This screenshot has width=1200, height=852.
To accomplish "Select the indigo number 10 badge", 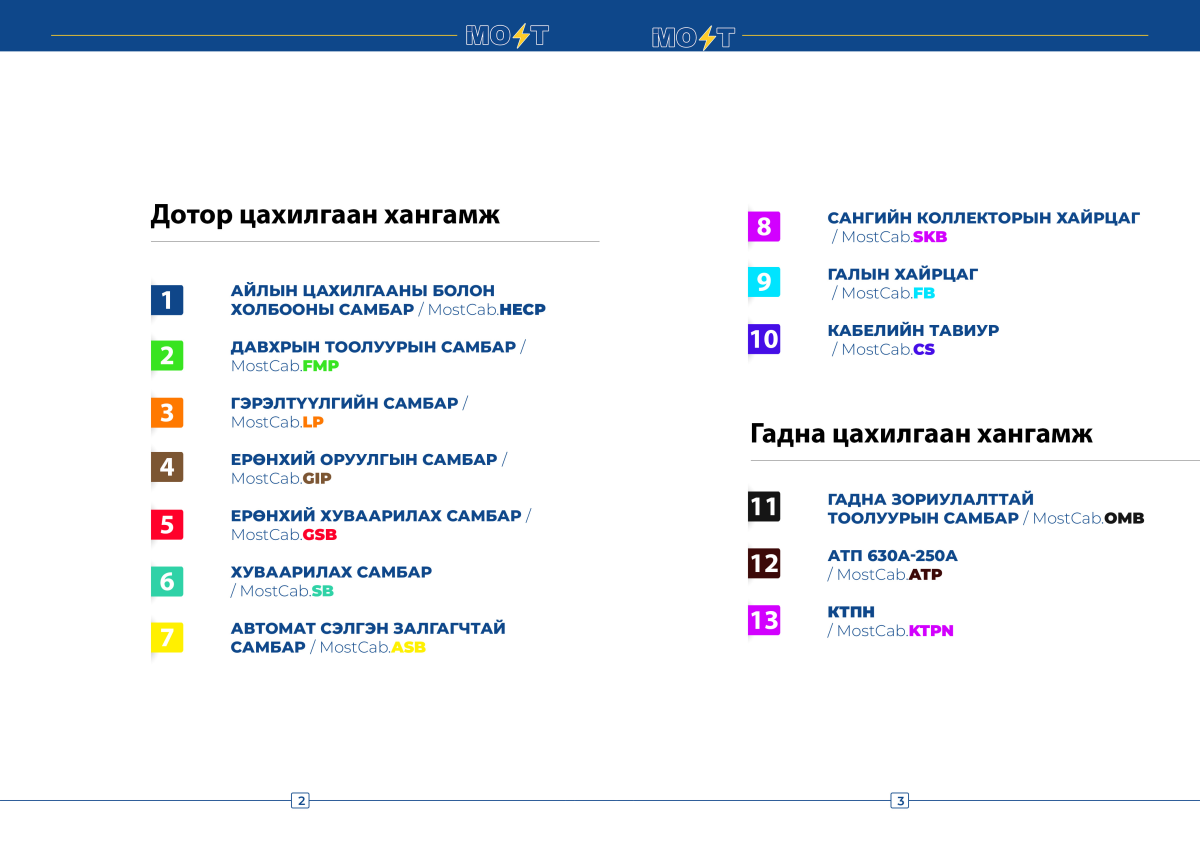I will [764, 339].
